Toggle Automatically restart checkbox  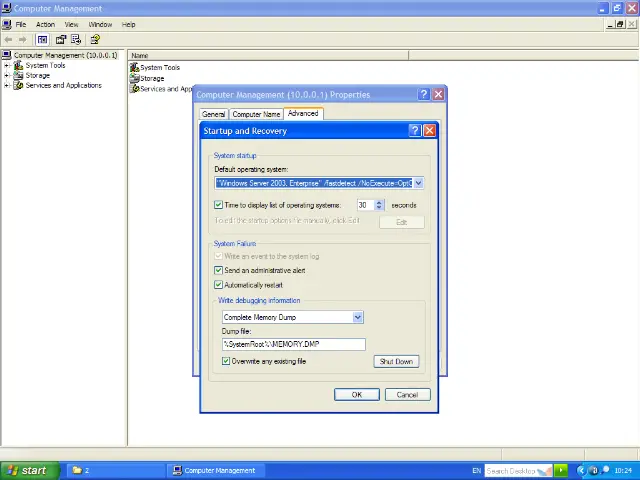[218, 285]
